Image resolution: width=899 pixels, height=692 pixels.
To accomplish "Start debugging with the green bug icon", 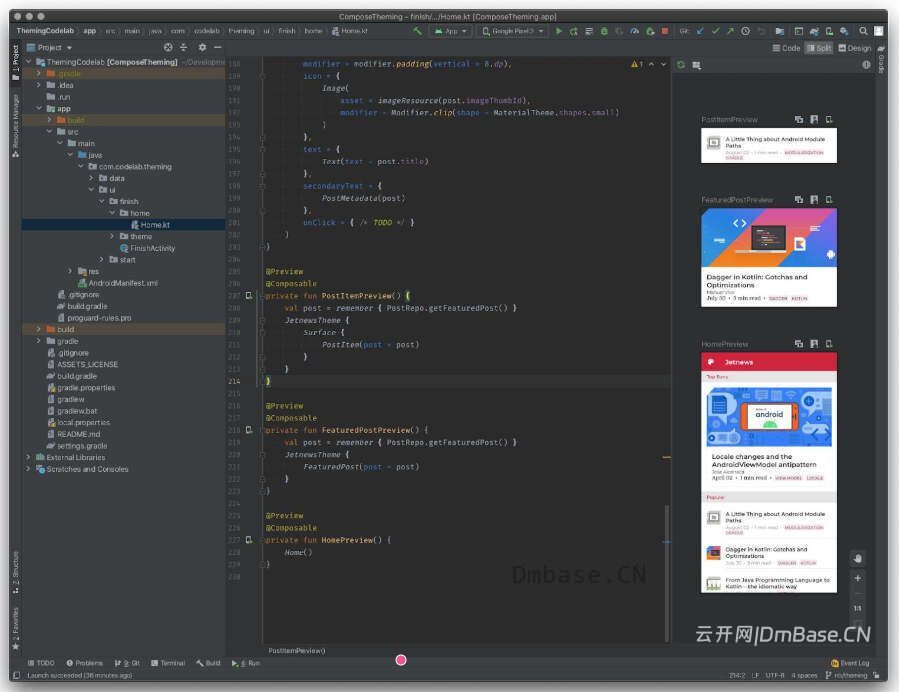I will 604,31.
